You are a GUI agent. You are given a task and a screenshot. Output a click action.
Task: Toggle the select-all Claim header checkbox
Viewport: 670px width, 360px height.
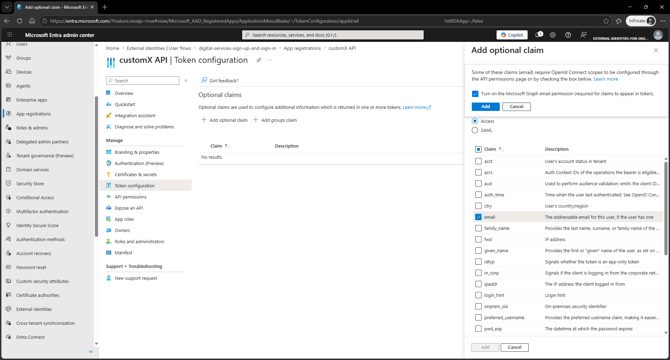pyautogui.click(x=479, y=149)
